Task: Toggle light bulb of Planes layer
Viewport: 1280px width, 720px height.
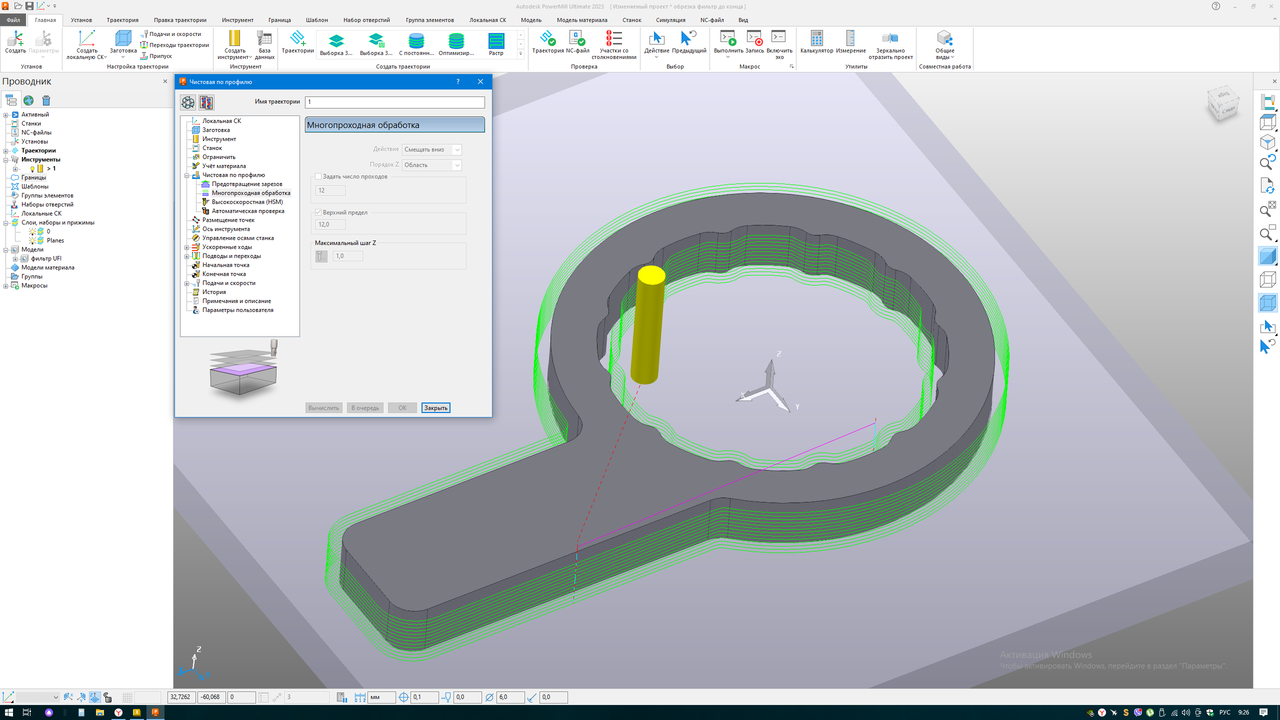Action: tap(32, 240)
